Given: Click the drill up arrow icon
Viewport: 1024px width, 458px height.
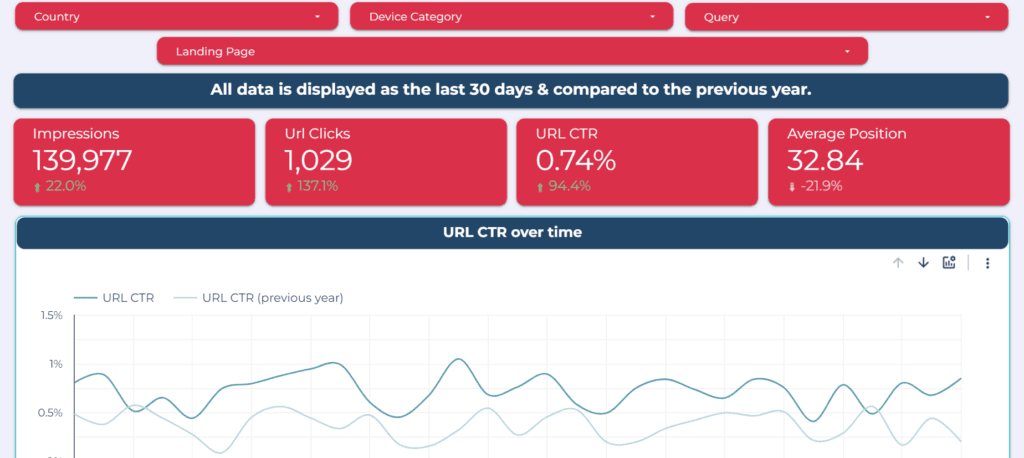Looking at the screenshot, I should pos(898,263).
